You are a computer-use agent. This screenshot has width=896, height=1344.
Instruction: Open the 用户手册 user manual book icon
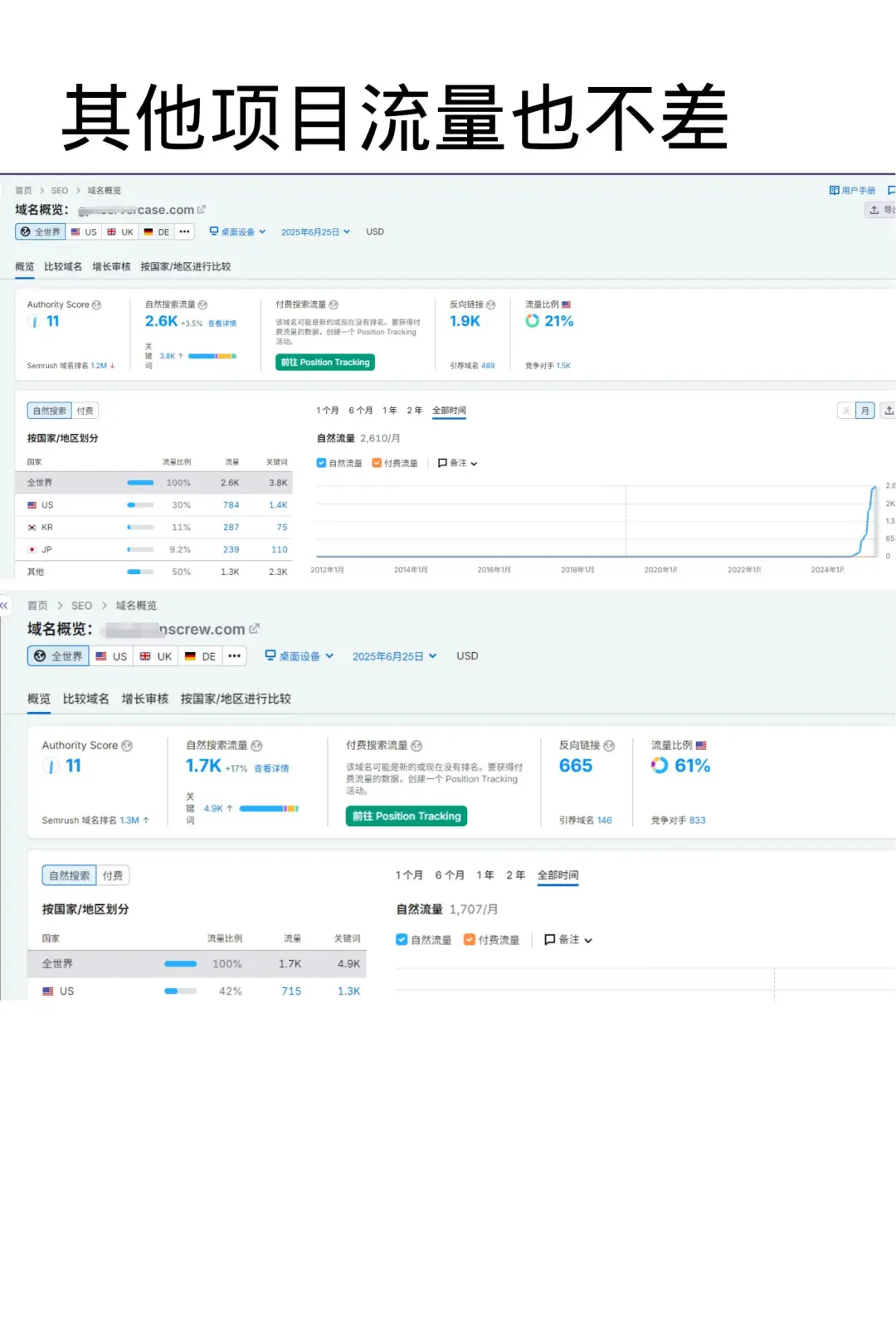(x=834, y=190)
